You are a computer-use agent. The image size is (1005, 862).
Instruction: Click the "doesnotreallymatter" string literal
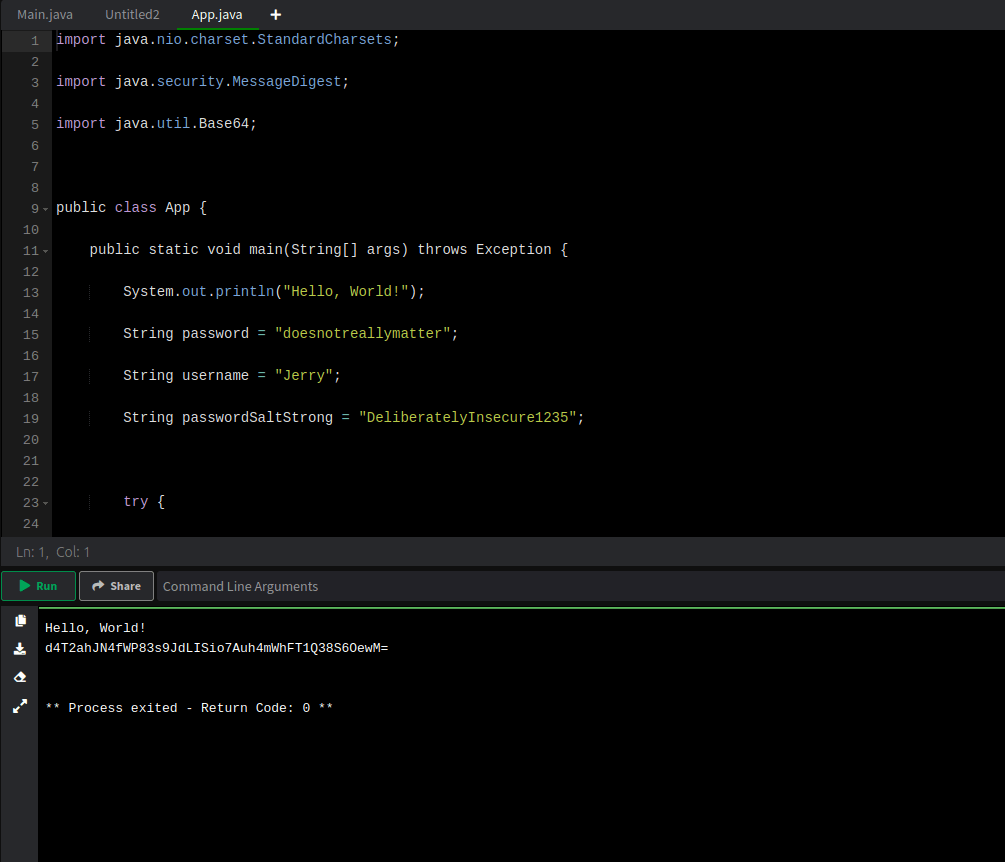[x=362, y=333]
